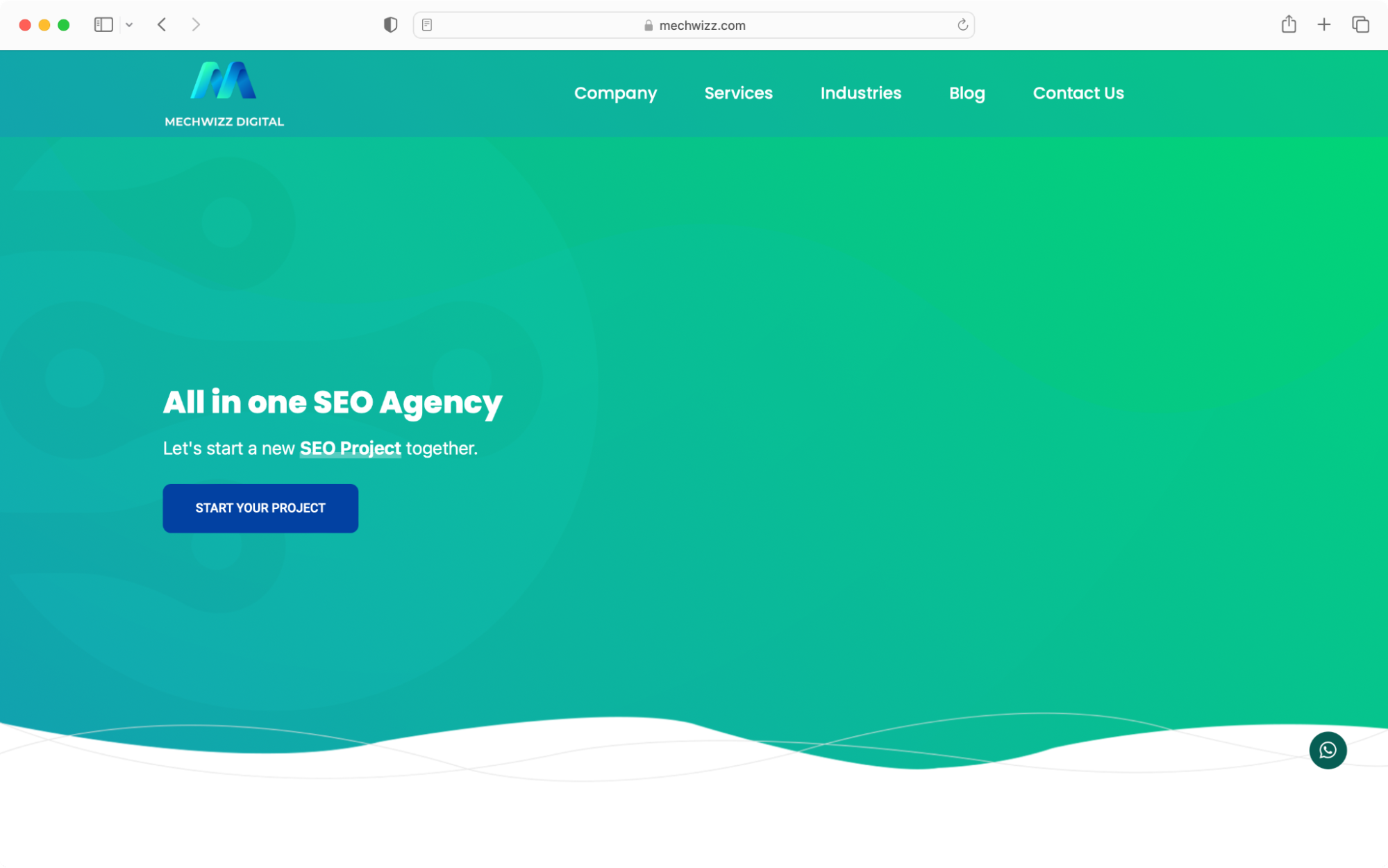Click the padlock icon in address bar
Screen dimensions: 1388x868
[648, 25]
